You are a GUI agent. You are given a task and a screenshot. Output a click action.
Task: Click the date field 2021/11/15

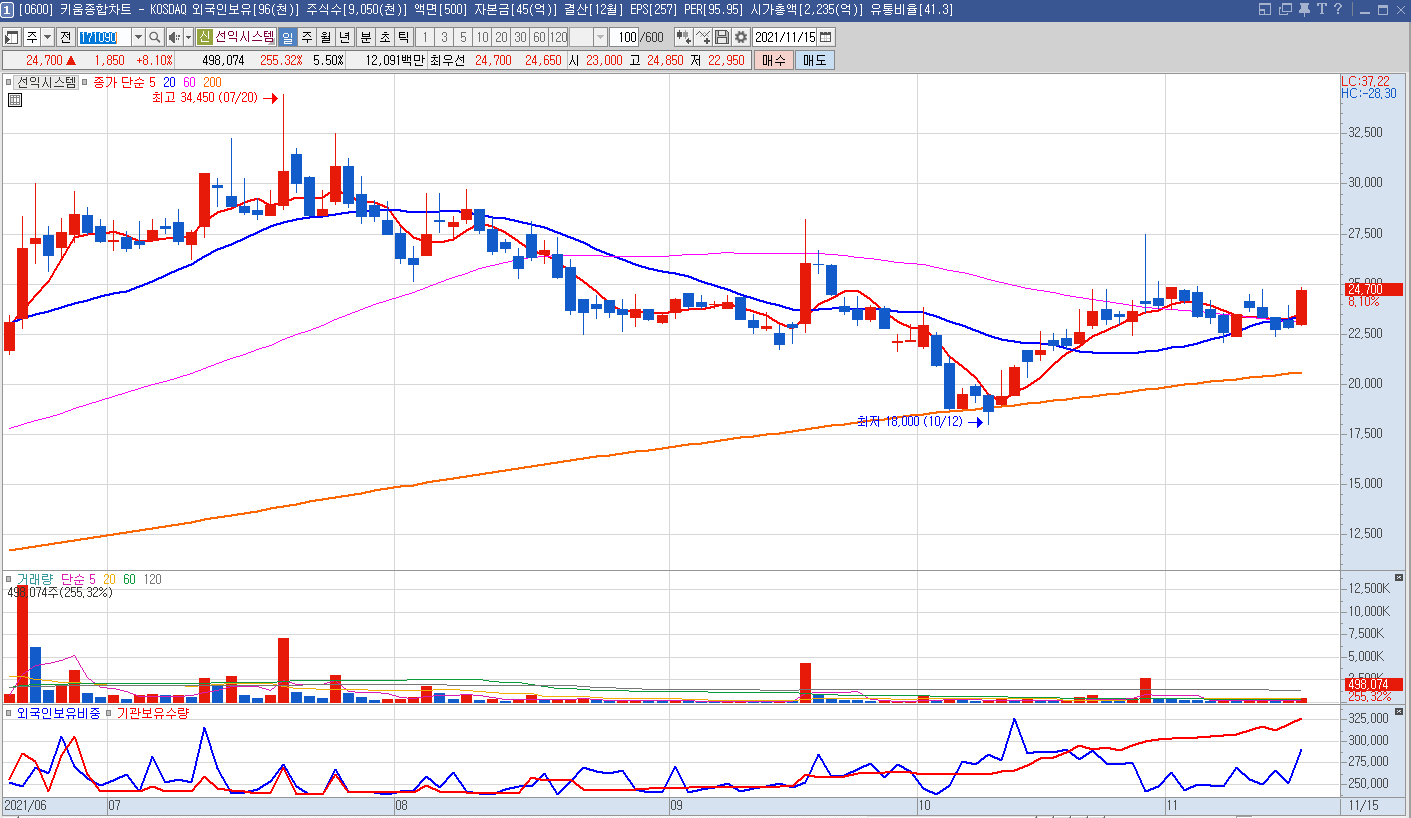pos(785,37)
